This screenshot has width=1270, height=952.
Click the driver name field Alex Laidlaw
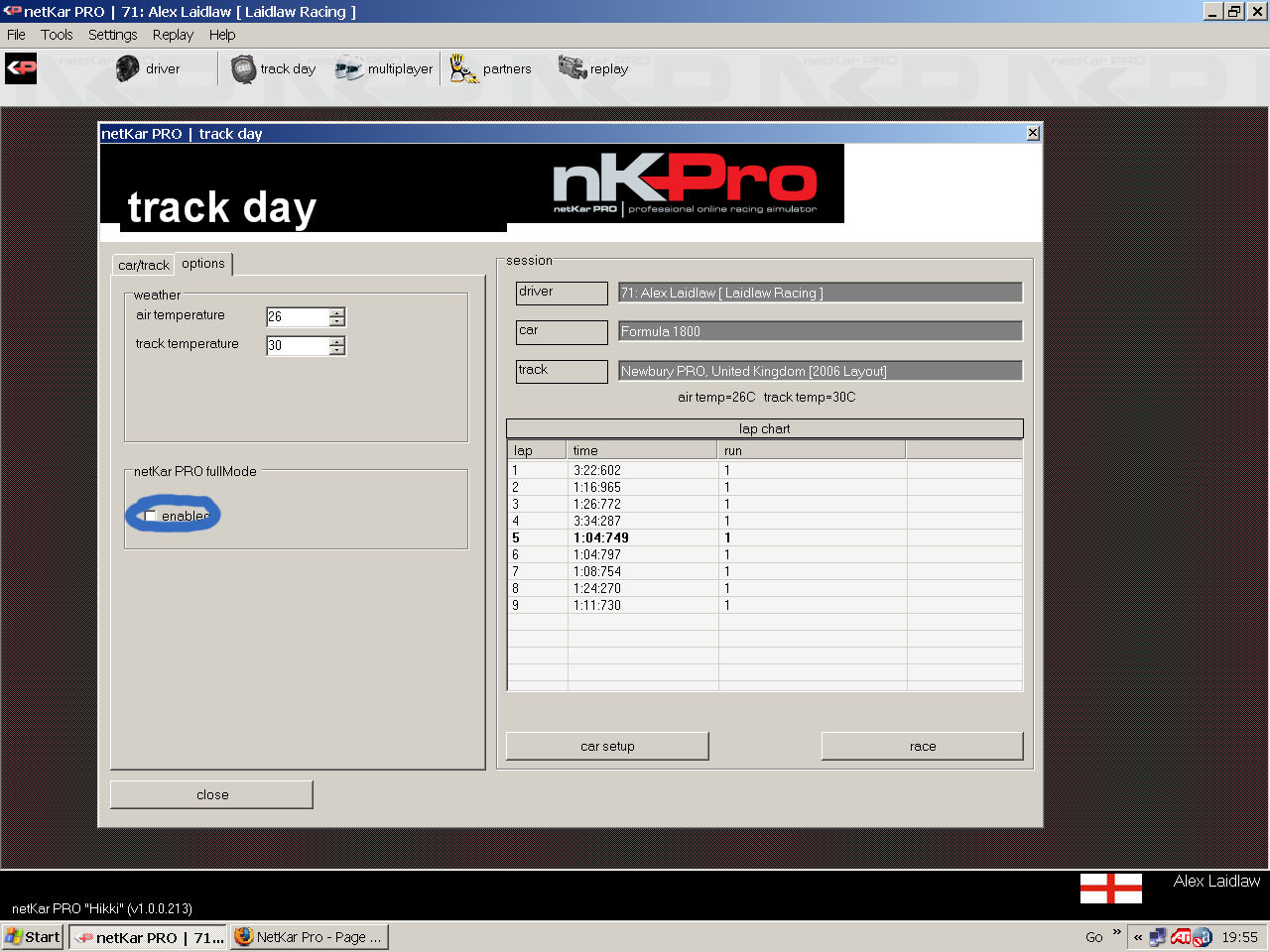click(x=821, y=293)
